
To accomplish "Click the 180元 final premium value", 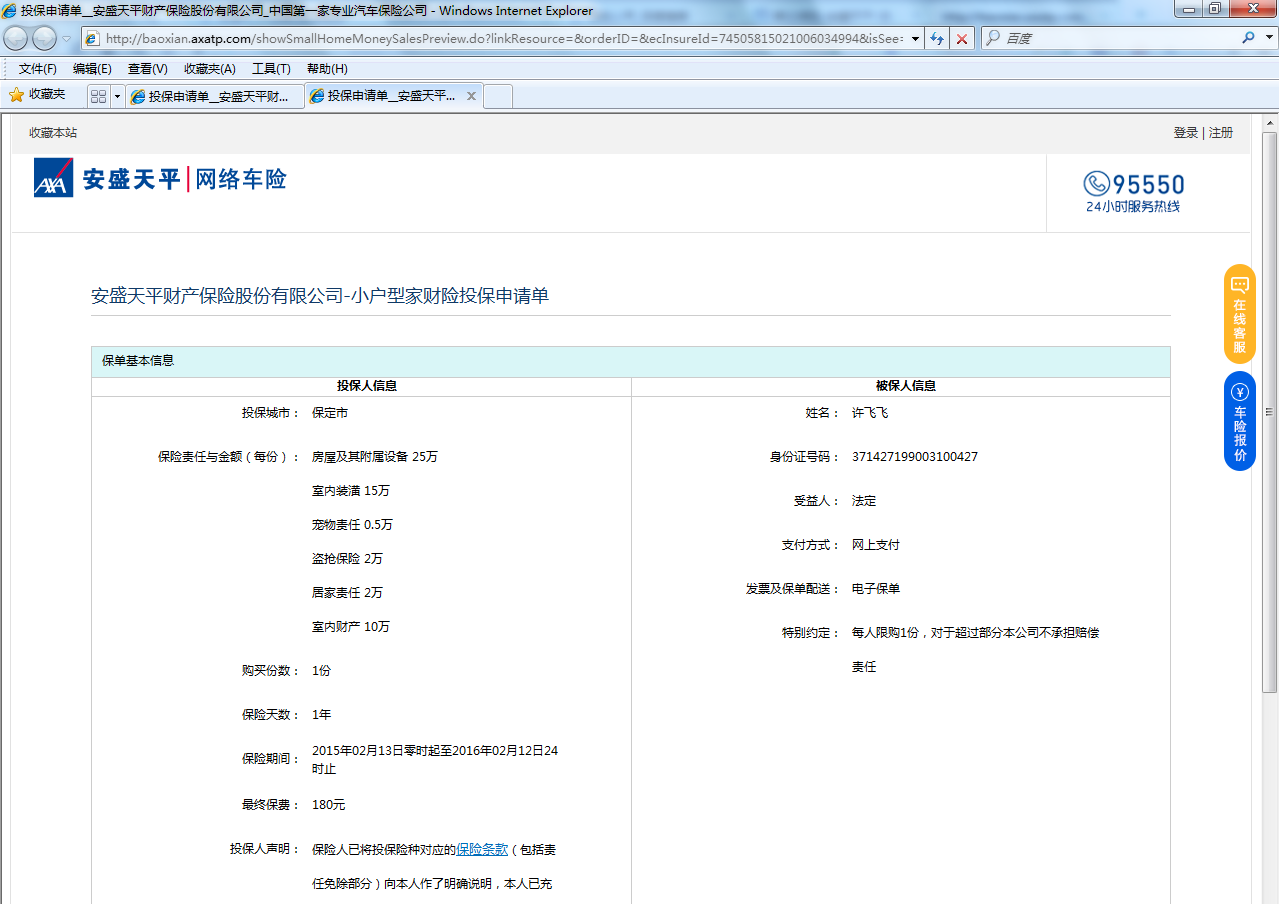I will (x=329, y=805).
